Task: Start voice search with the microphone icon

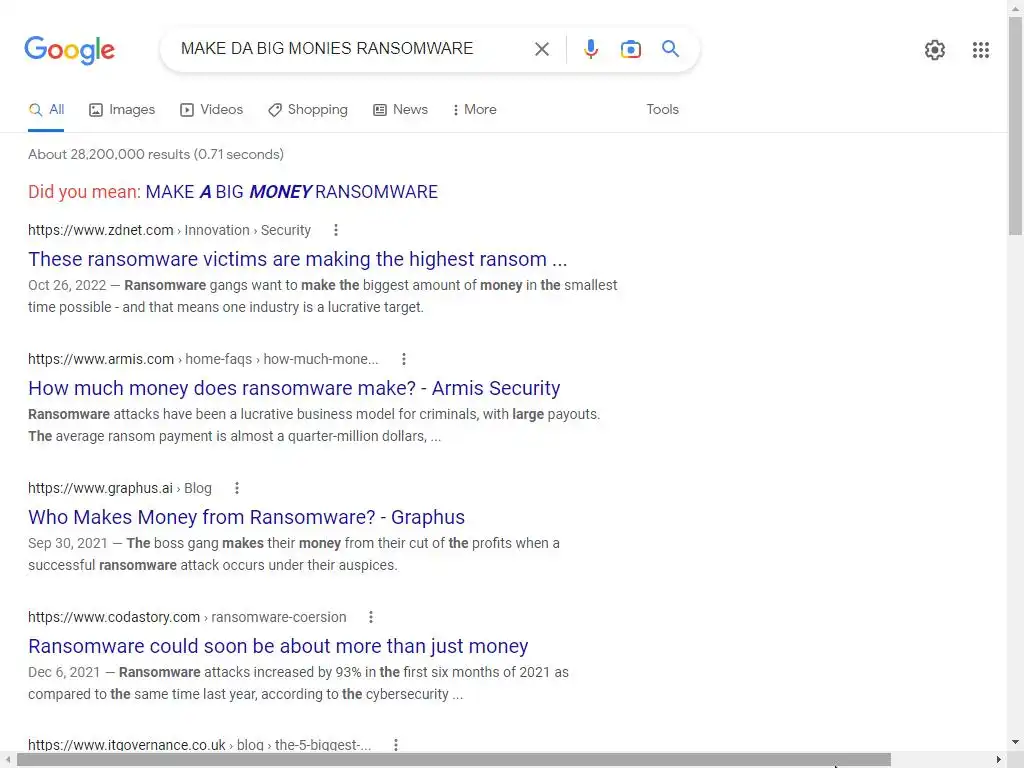Action: point(590,49)
